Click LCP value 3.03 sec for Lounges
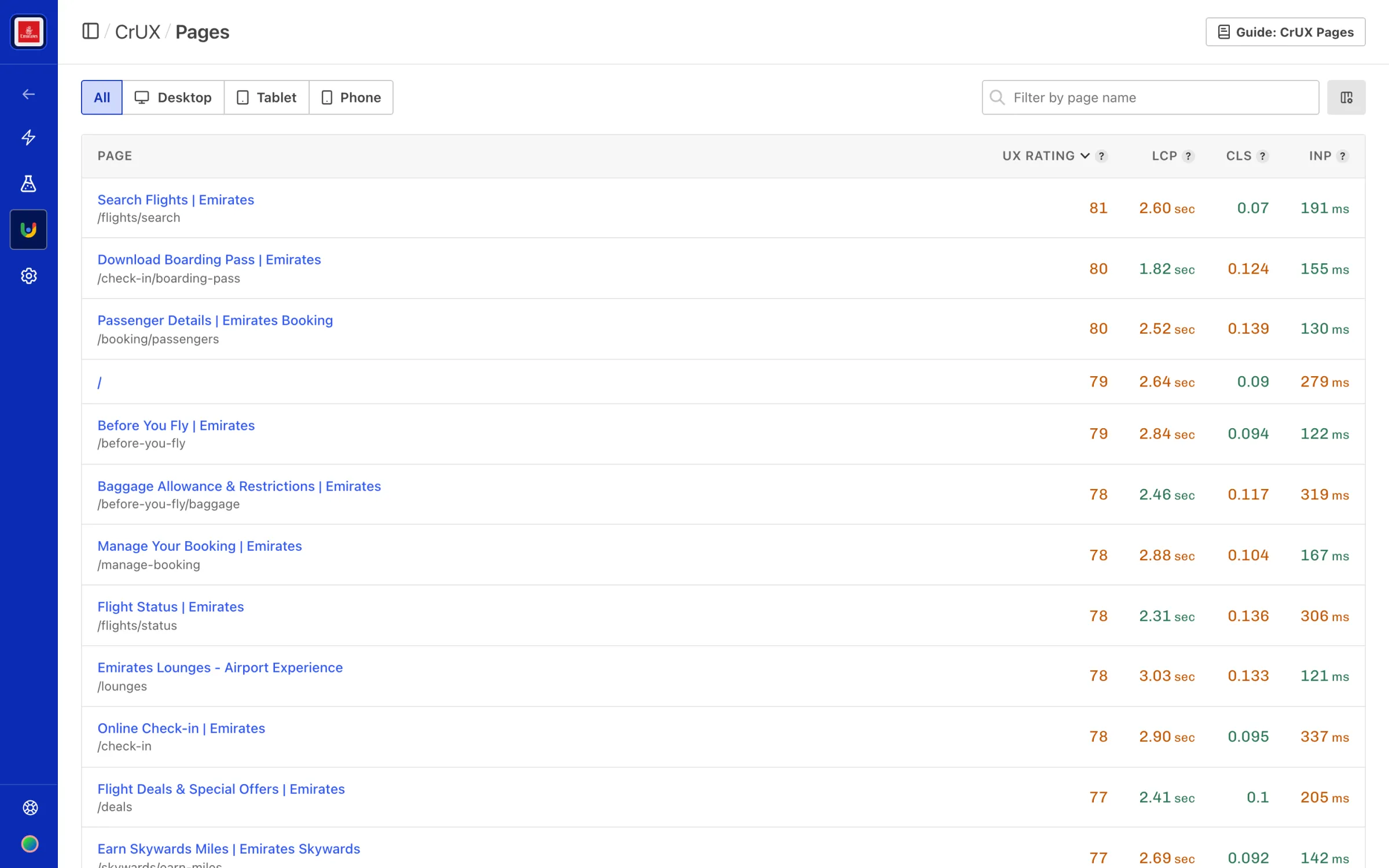The height and width of the screenshot is (868, 1389). (x=1167, y=676)
